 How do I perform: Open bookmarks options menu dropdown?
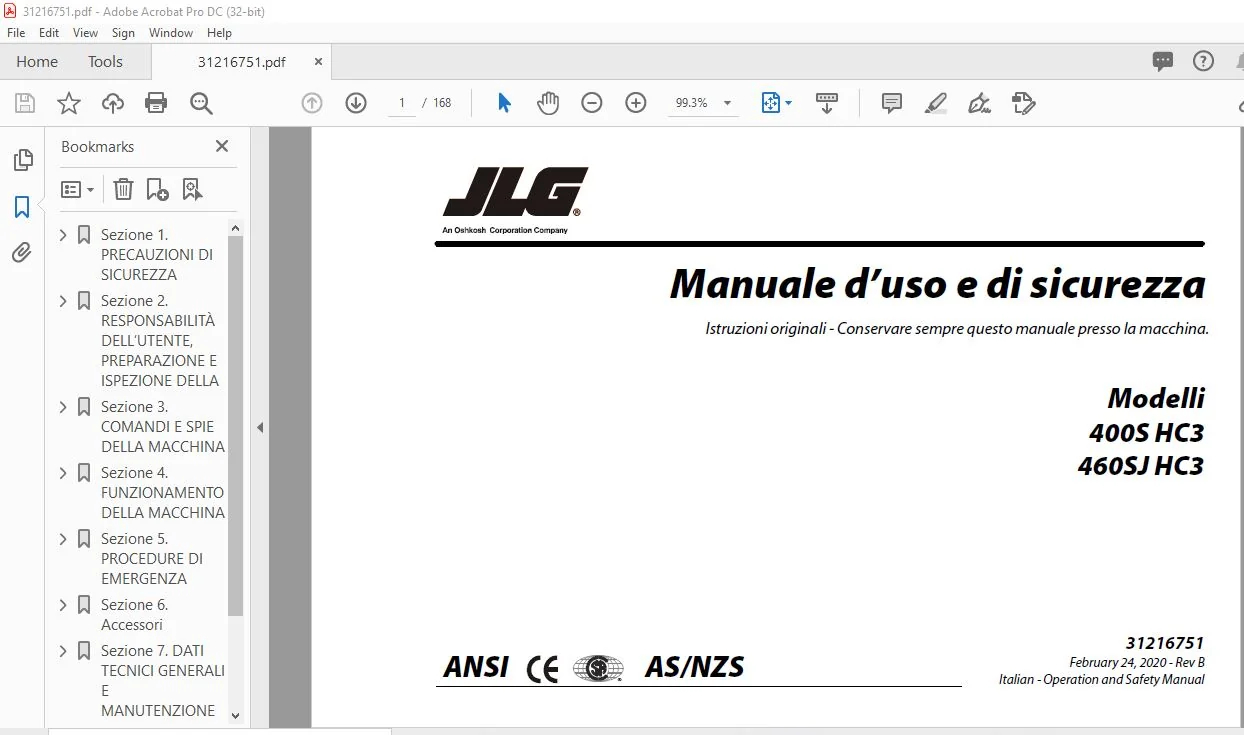tap(78, 189)
